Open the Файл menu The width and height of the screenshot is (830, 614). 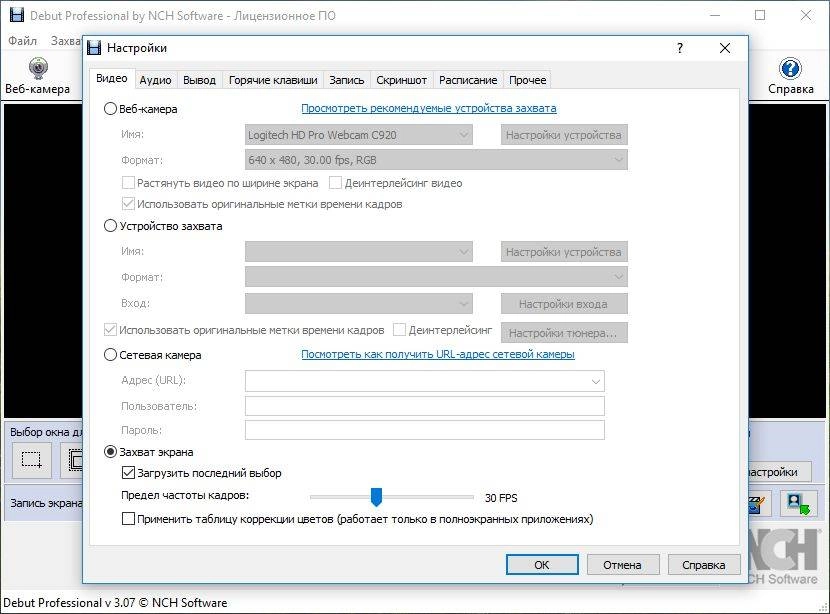[x=22, y=41]
